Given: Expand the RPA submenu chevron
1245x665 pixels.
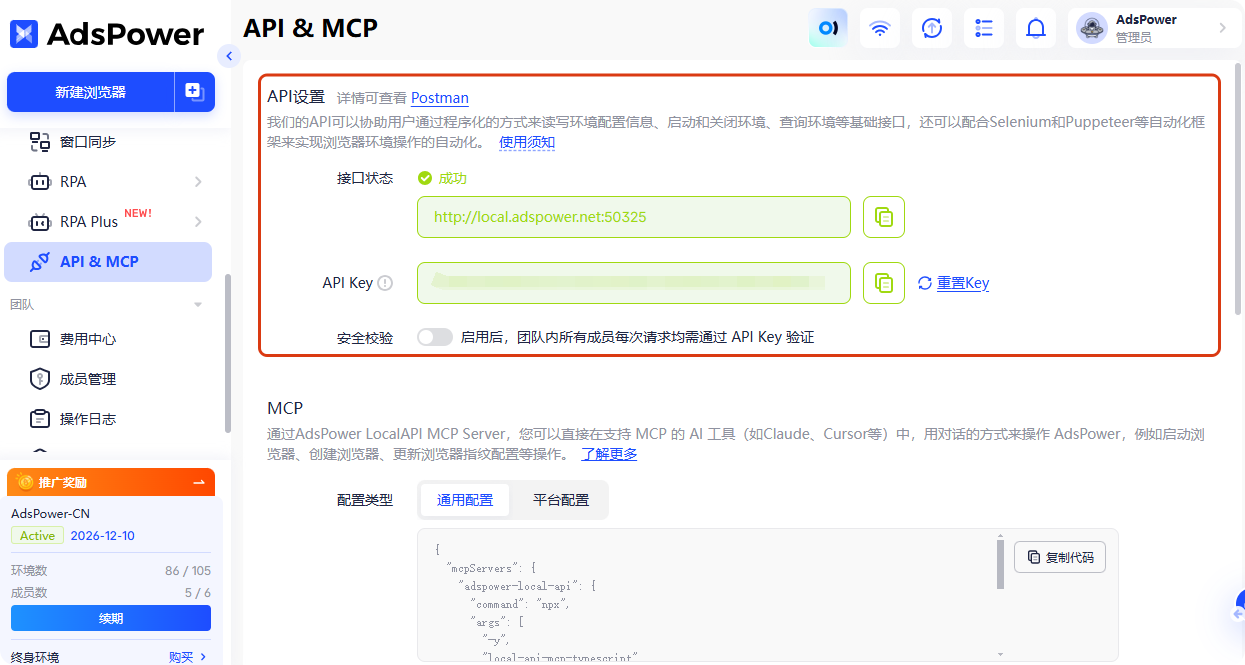Looking at the screenshot, I should tap(198, 182).
